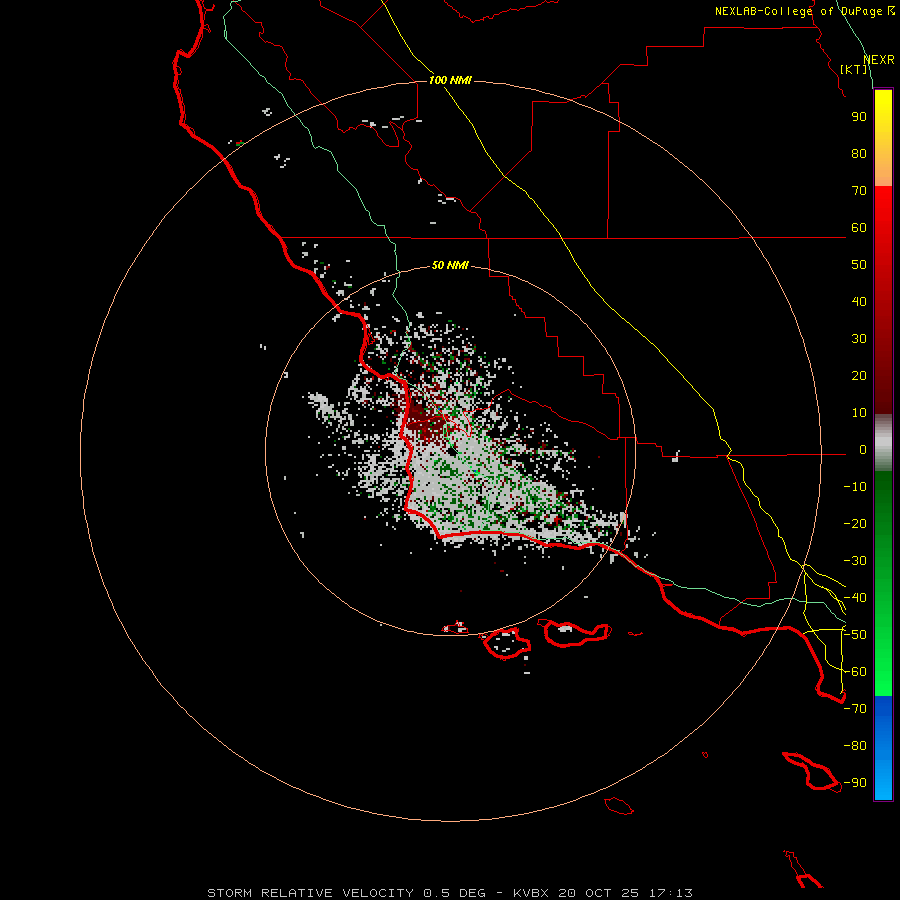Pick the blue bottom segment of color bar
Screen dimensions: 900x900
883,748
